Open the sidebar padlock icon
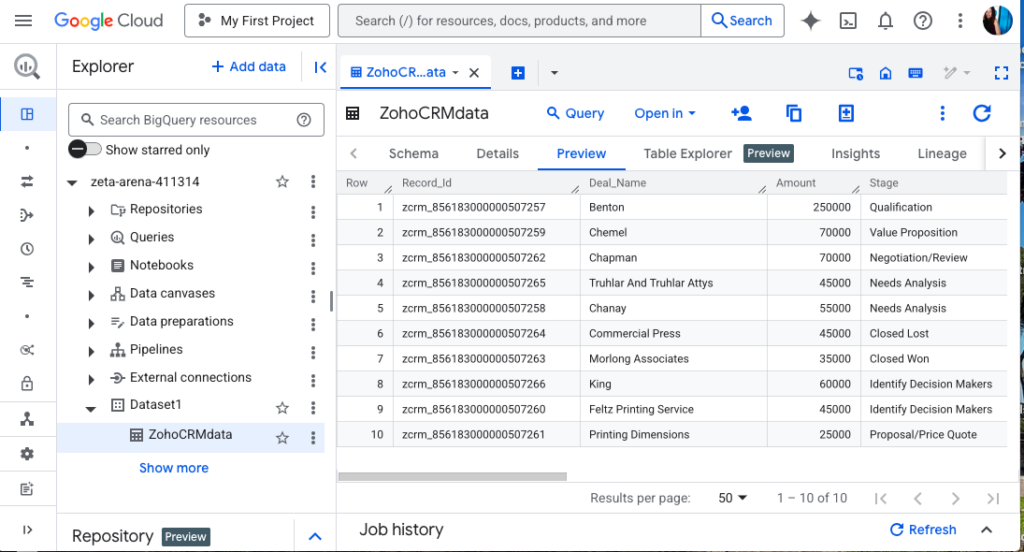This screenshot has height=552, width=1024. [27, 383]
